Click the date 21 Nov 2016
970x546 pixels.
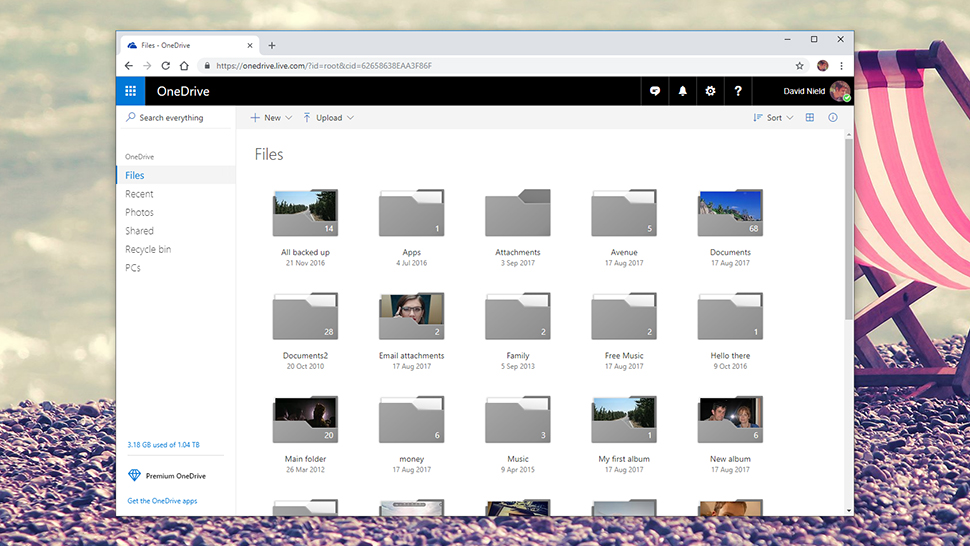[305, 263]
